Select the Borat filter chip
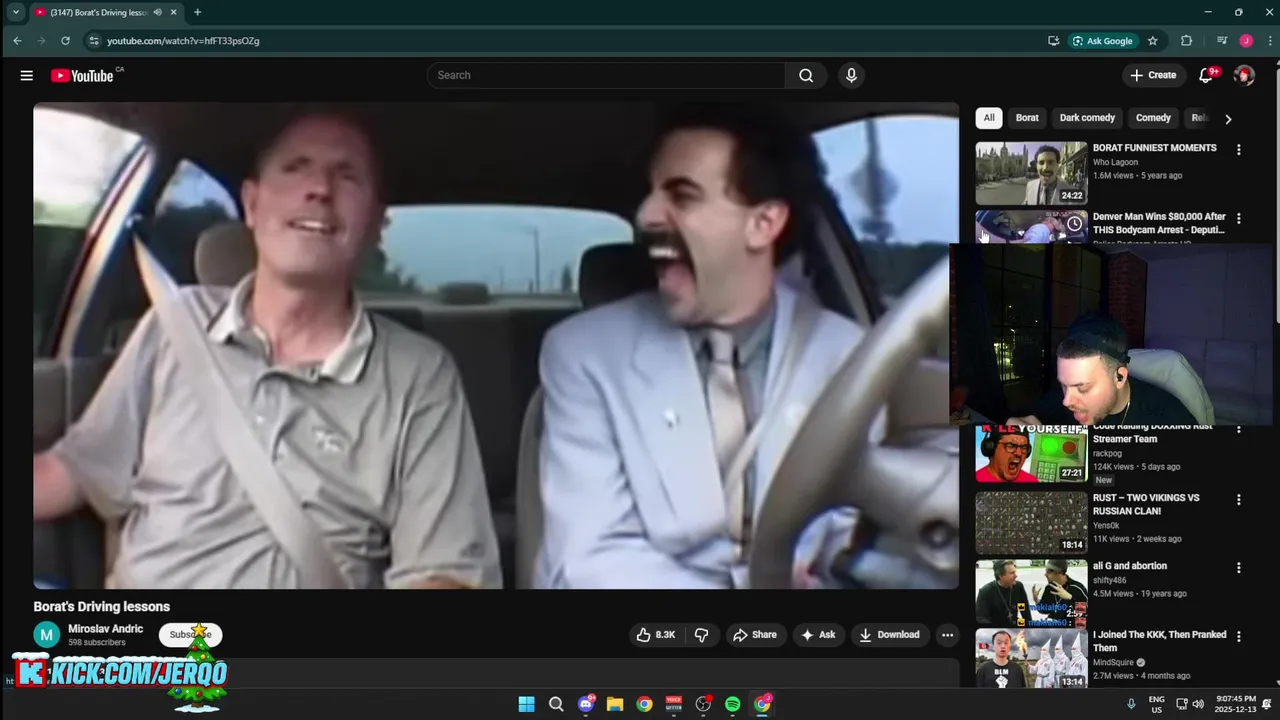 [1027, 118]
